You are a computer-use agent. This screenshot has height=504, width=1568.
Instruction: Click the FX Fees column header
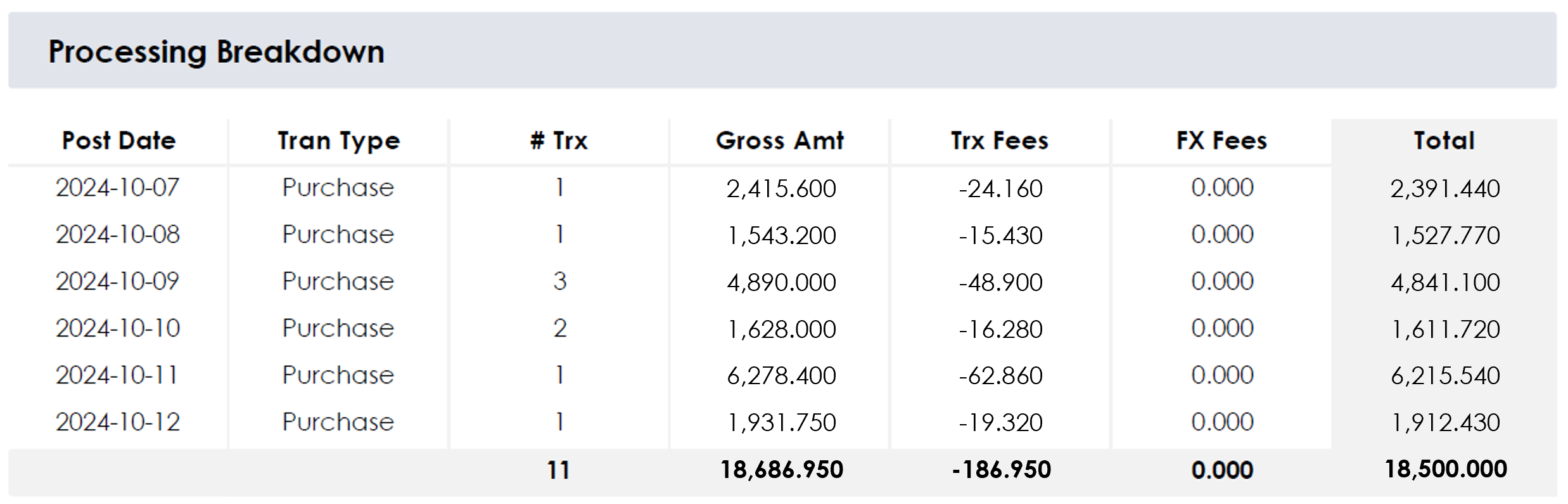1221,141
